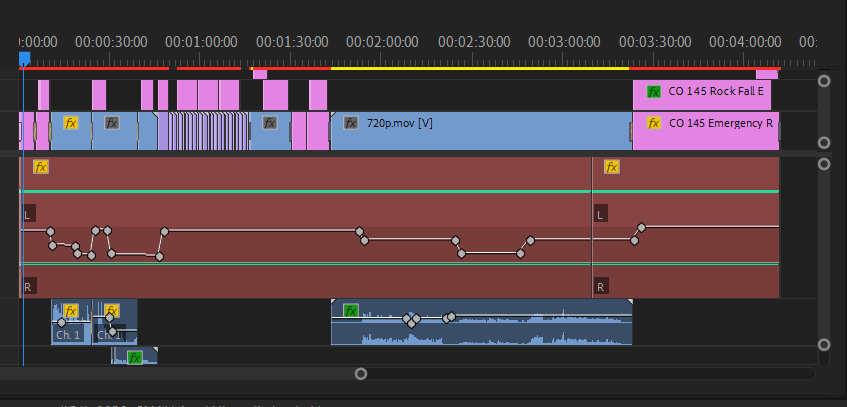Click the gray fx badge on 720p.mov clip
This screenshot has height=407, width=847.
[351, 123]
